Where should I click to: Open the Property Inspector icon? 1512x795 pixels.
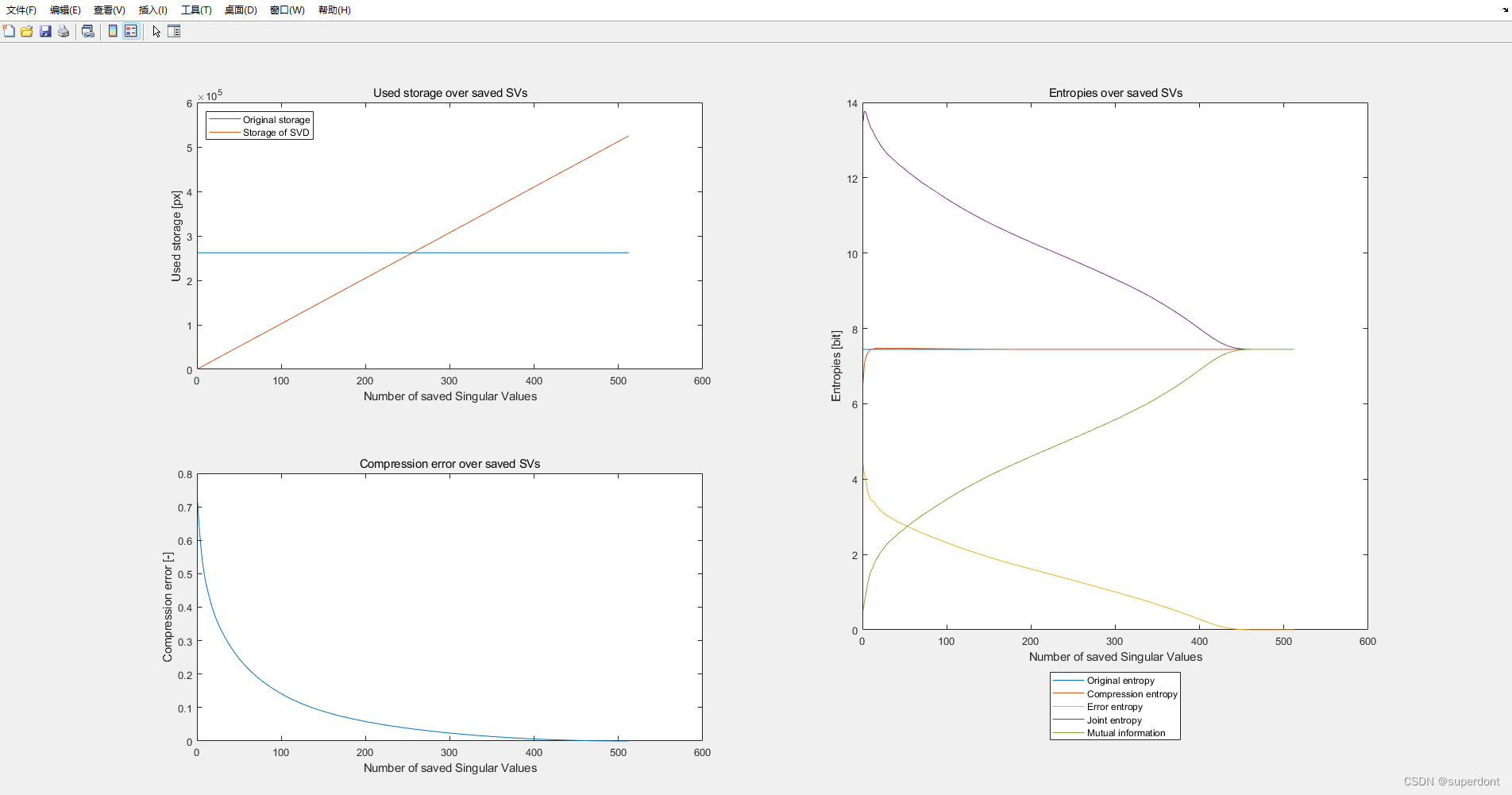pos(174,31)
